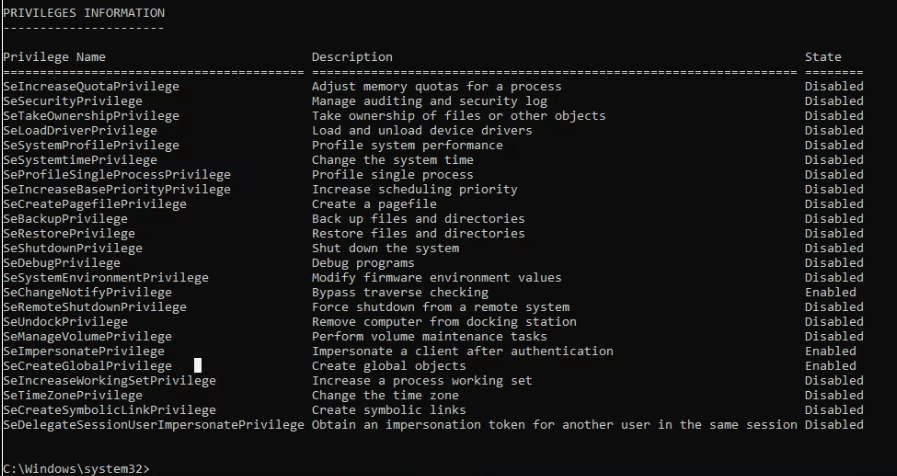The width and height of the screenshot is (897, 476).
Task: Click the 'Debug programs' description
Action: (x=363, y=263)
